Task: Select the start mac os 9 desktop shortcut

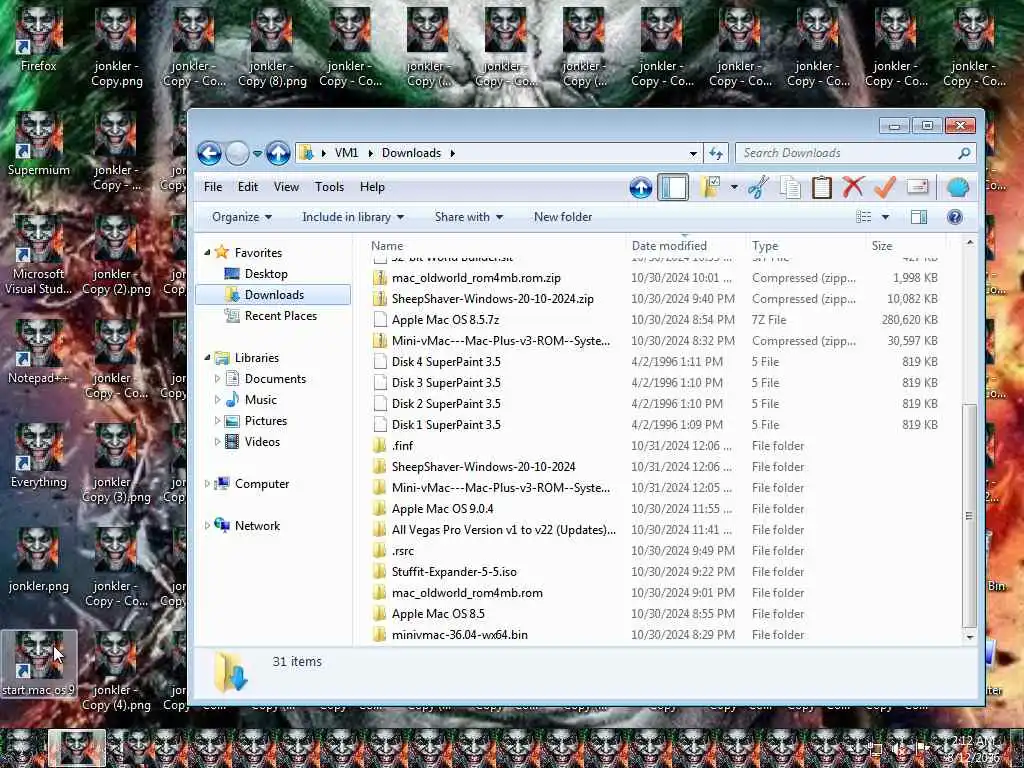Action: pyautogui.click(x=39, y=664)
